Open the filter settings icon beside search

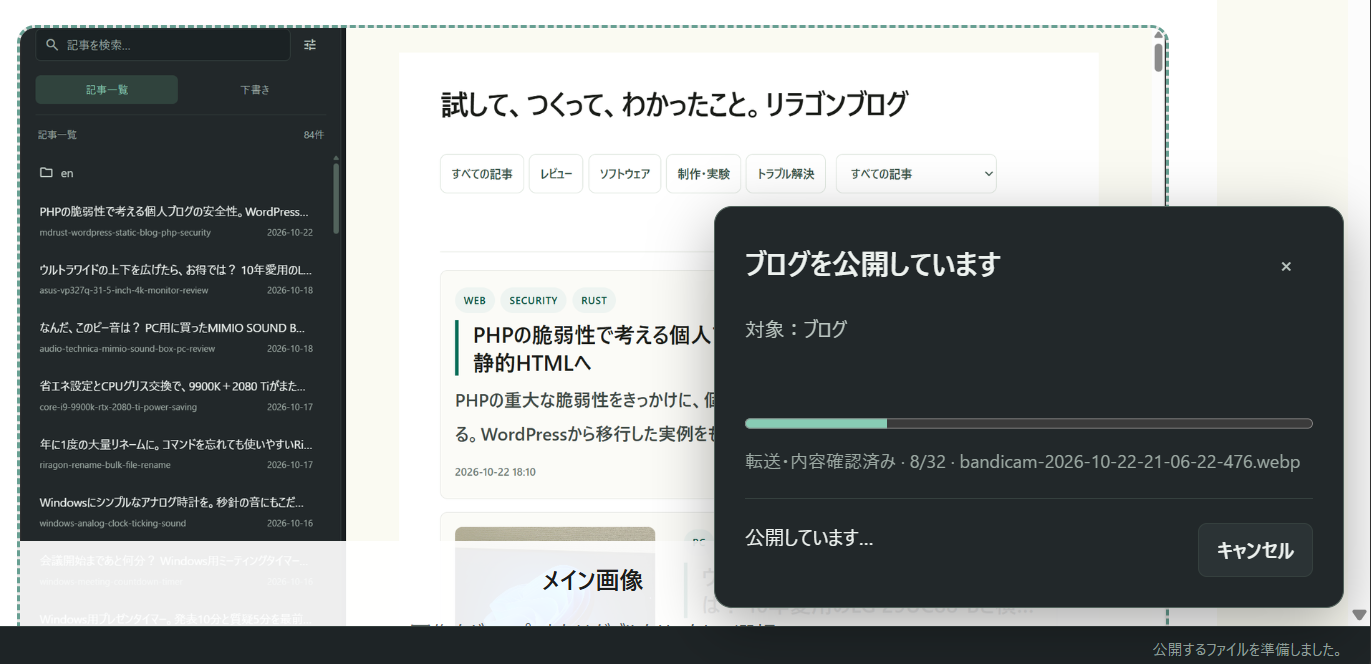(310, 45)
